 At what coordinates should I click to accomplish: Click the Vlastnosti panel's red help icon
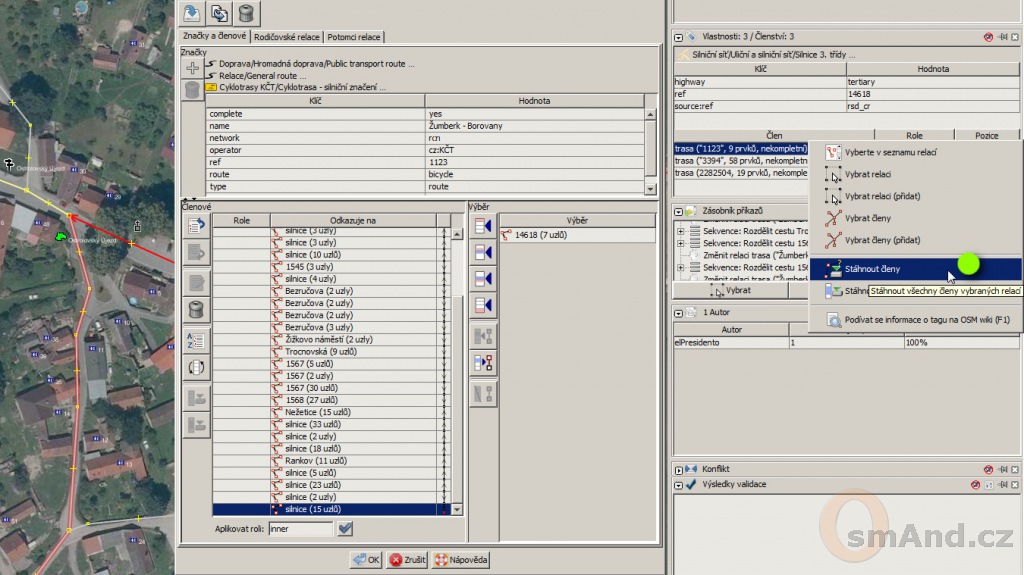(988, 37)
